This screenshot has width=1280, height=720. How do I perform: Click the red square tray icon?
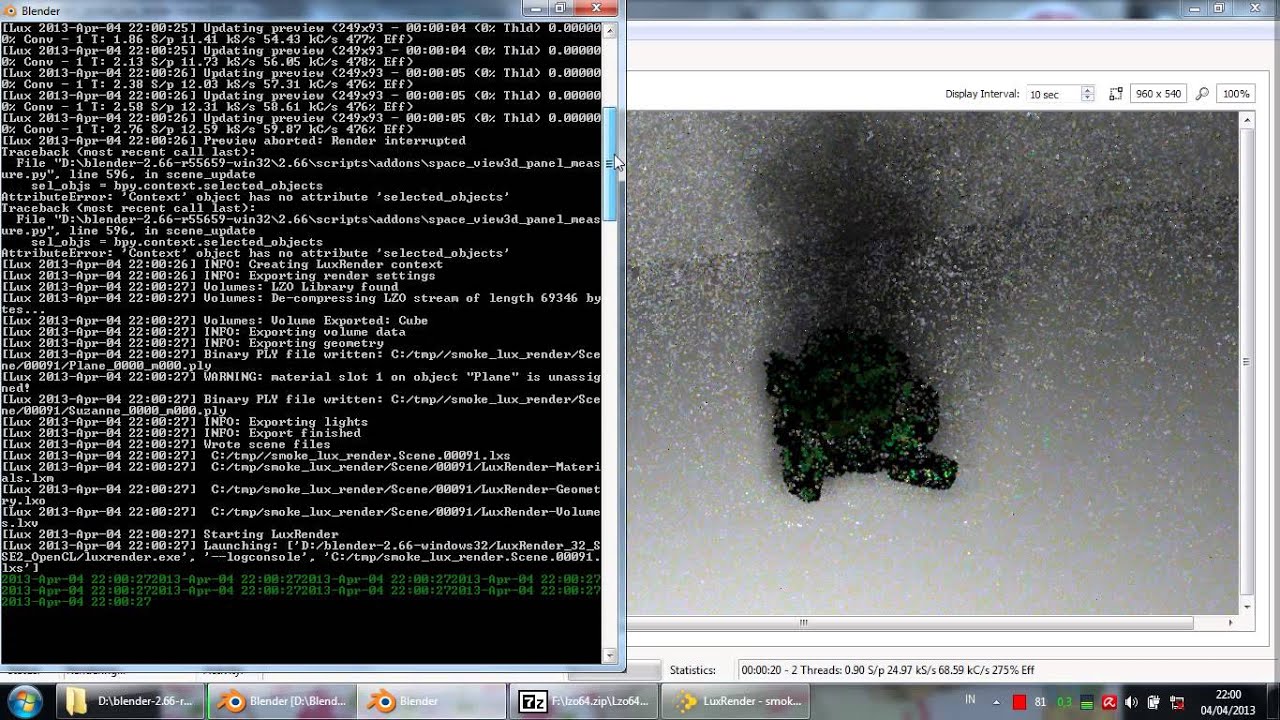1019,702
